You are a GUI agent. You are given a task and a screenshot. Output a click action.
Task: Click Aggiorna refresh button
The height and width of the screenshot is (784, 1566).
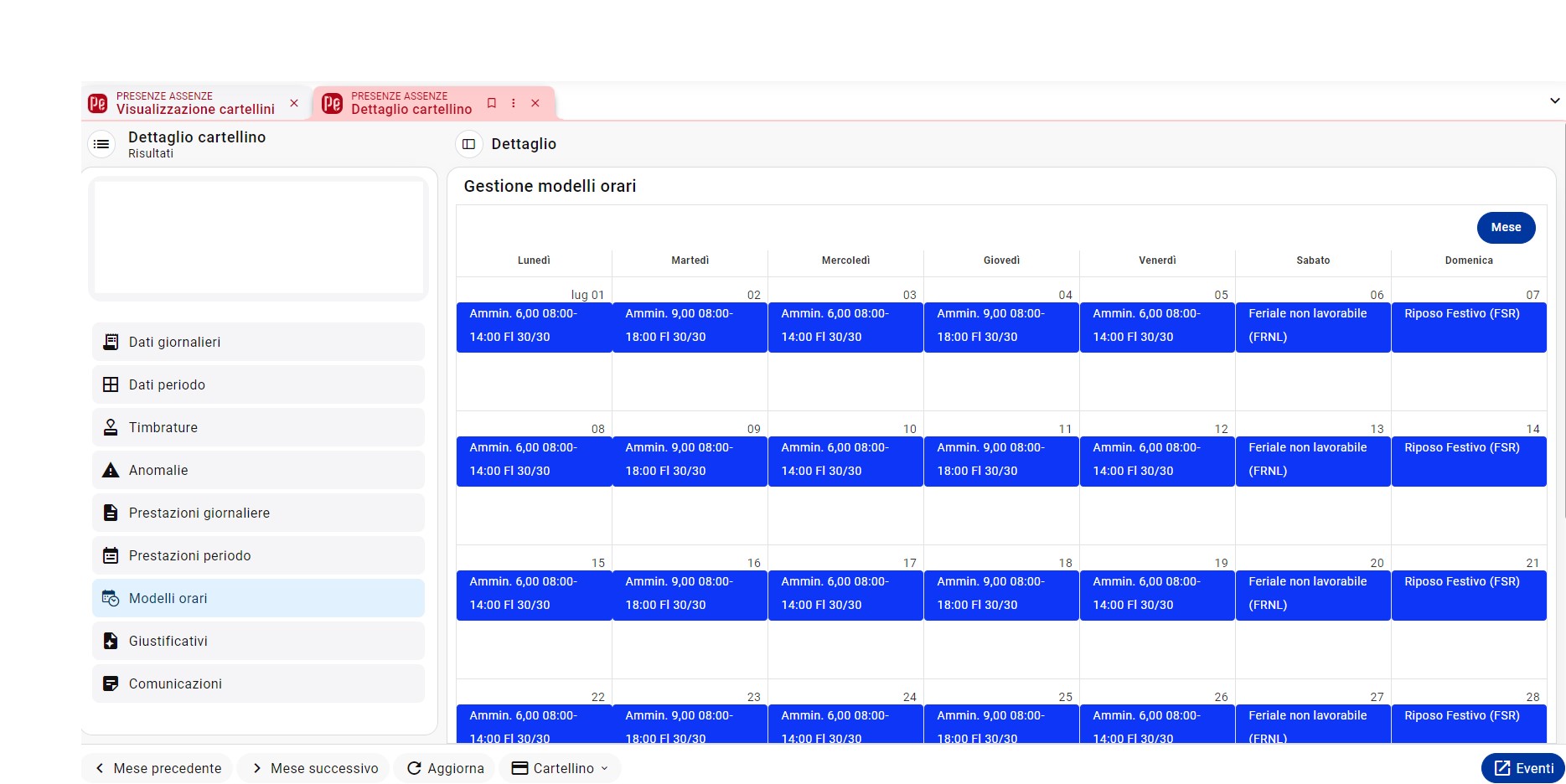[445, 768]
